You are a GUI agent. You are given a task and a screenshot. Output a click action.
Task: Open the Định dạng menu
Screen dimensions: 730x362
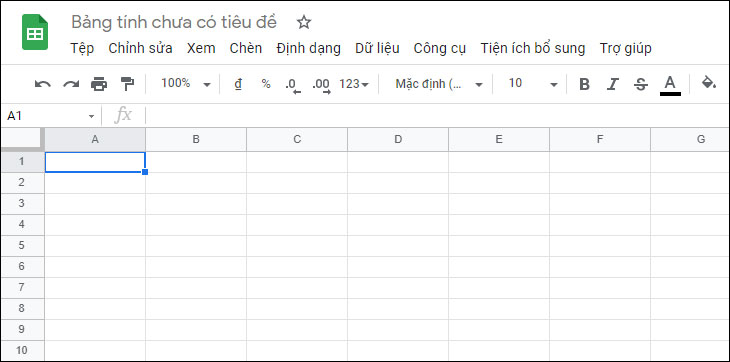coord(308,48)
